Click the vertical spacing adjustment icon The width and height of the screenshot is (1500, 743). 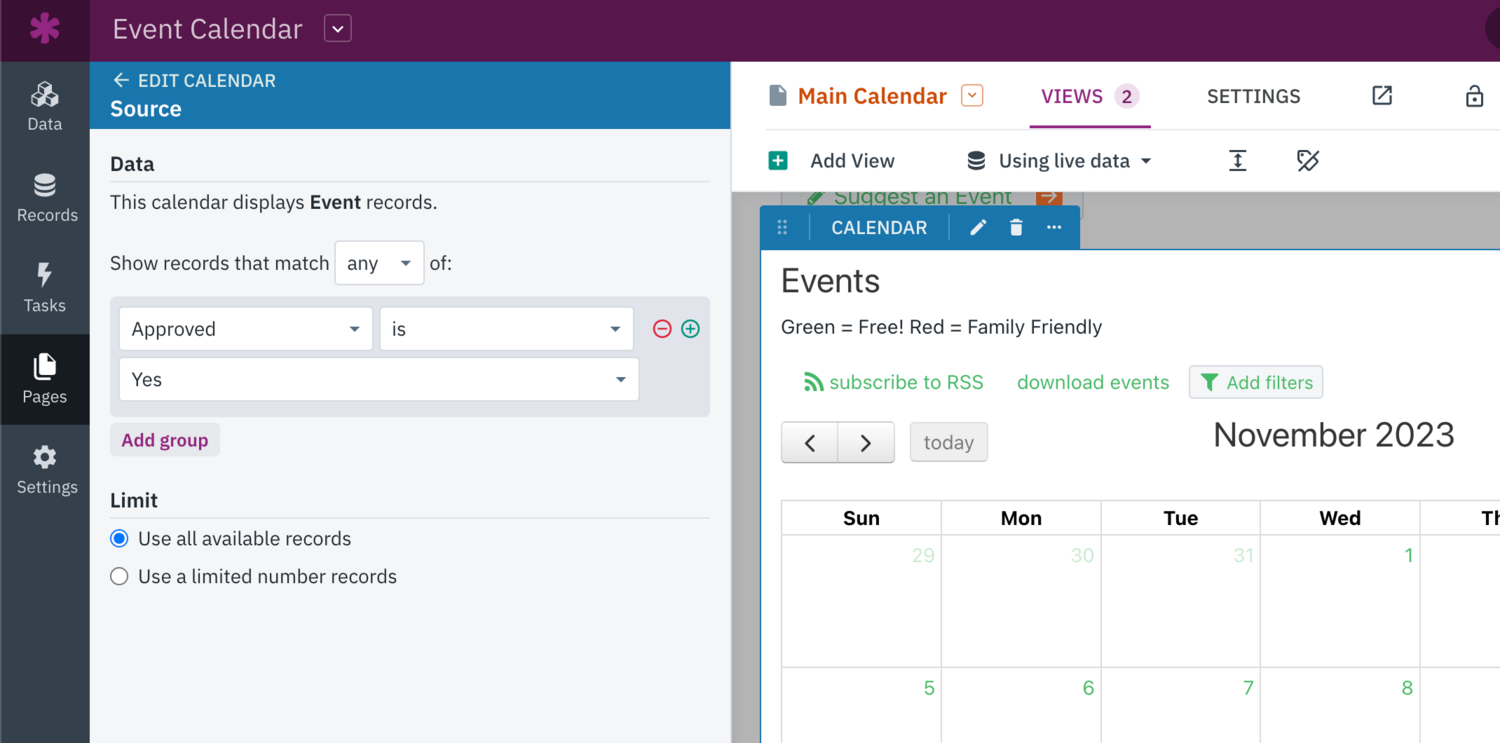click(1237, 160)
